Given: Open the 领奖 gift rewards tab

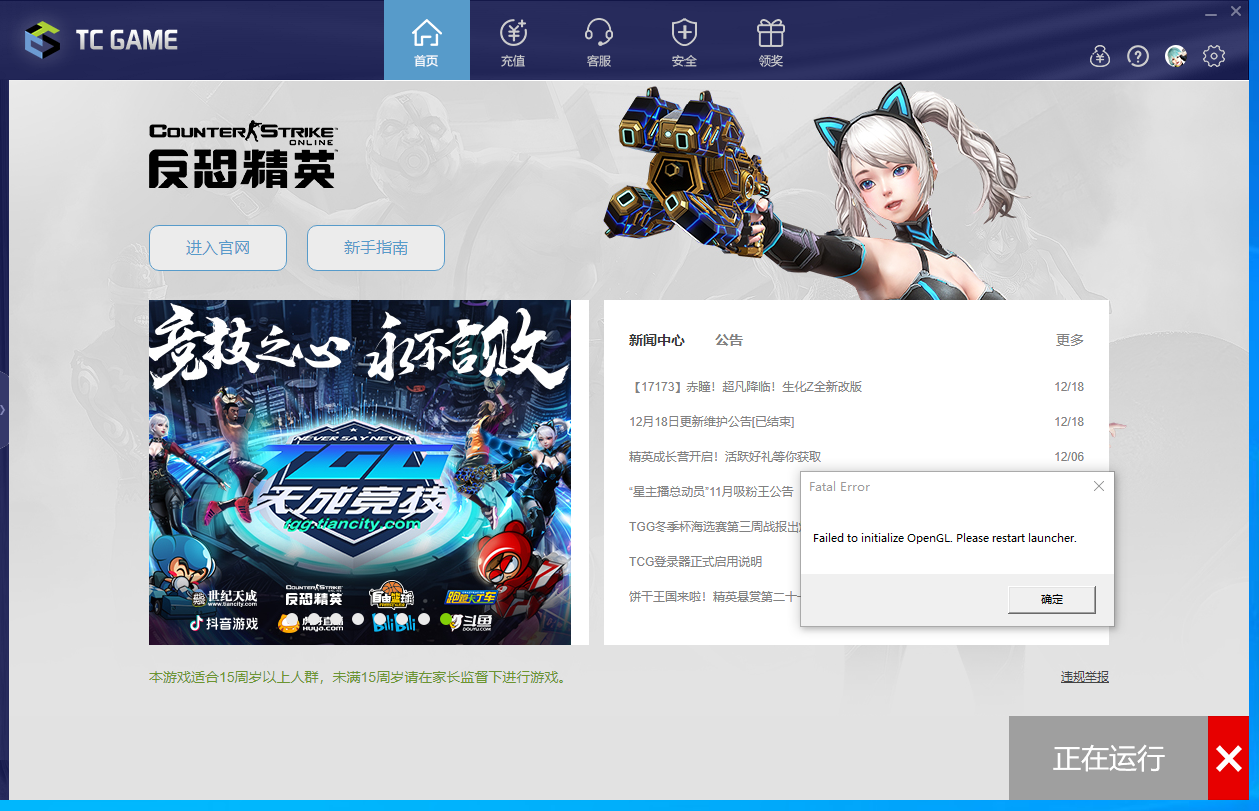Looking at the screenshot, I should [771, 41].
